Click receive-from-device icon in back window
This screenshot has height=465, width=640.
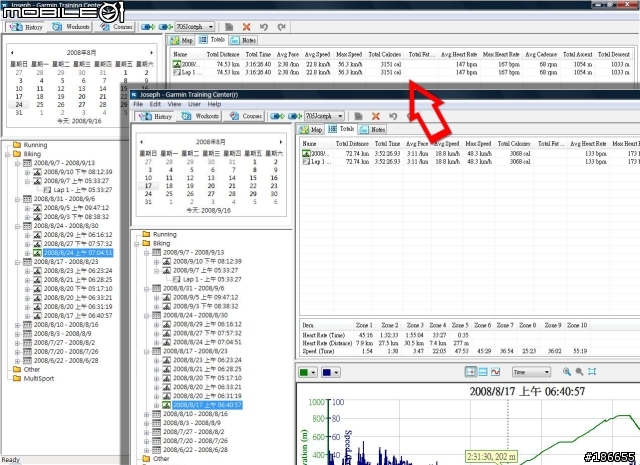coord(165,27)
